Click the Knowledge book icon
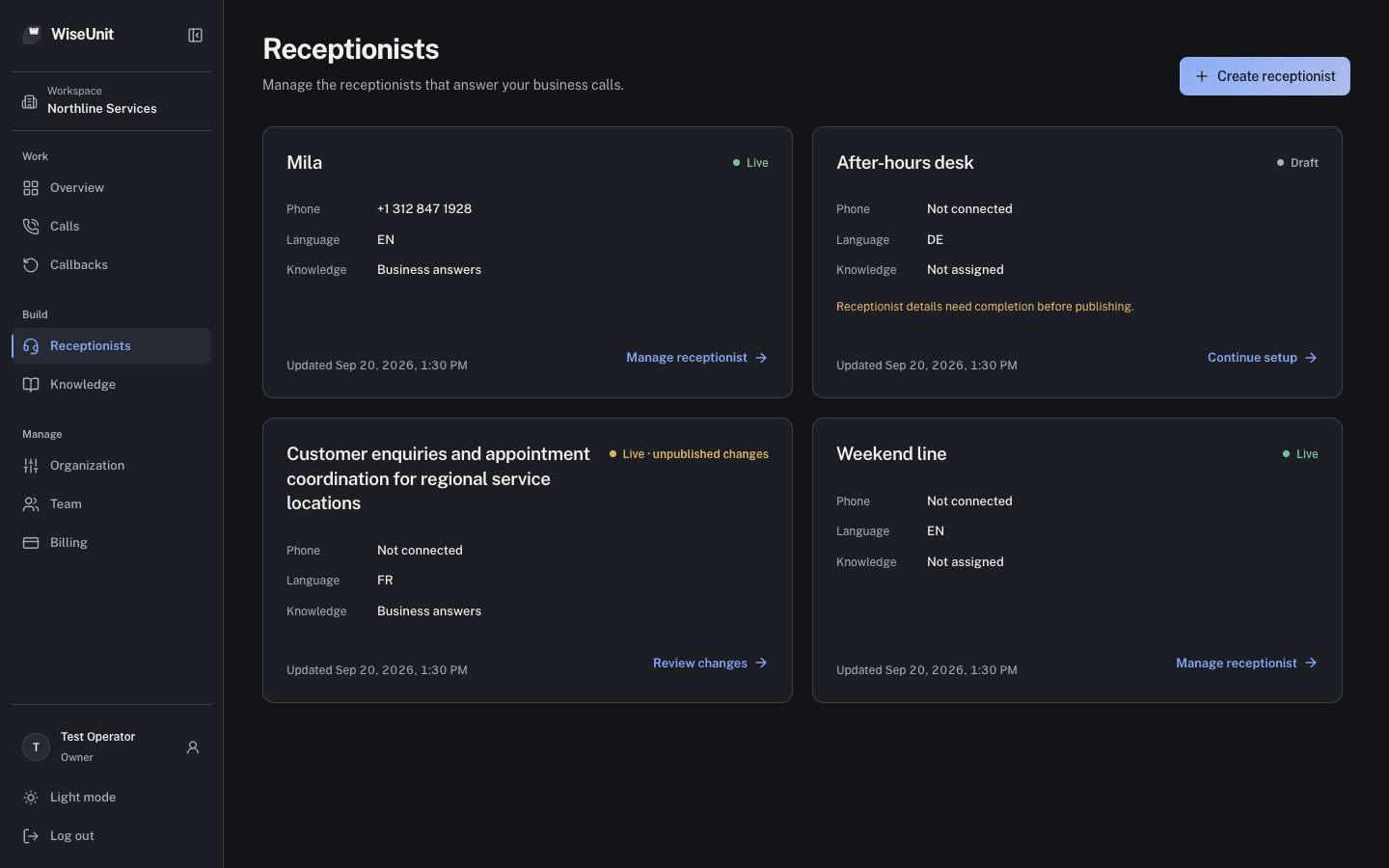 [31, 385]
